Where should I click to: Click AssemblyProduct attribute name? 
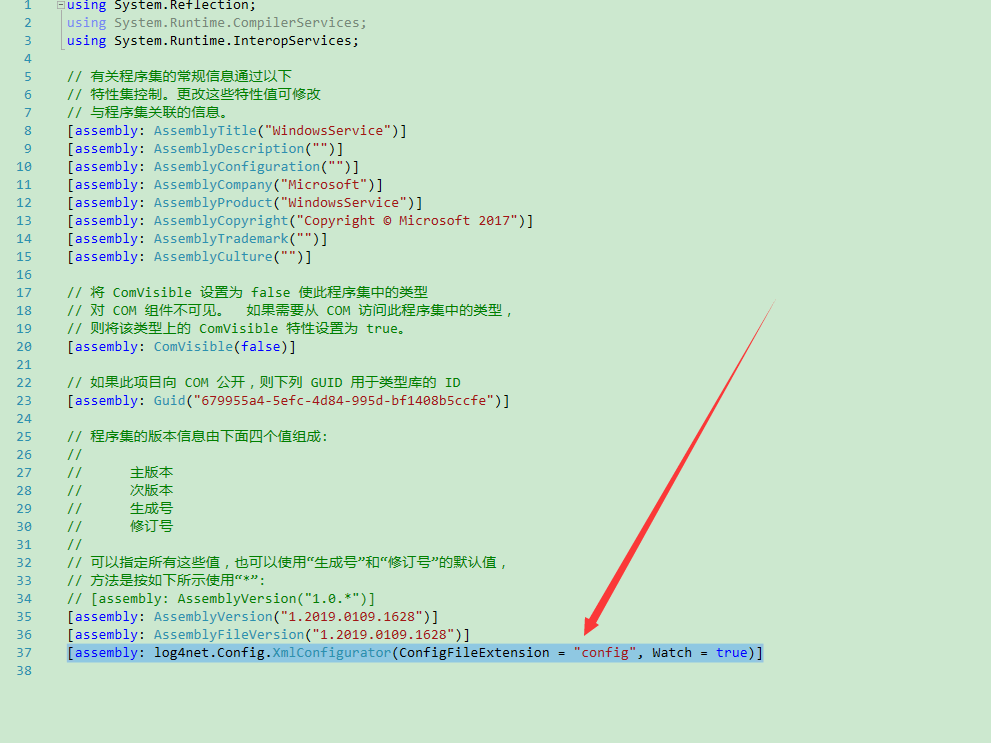(213, 203)
